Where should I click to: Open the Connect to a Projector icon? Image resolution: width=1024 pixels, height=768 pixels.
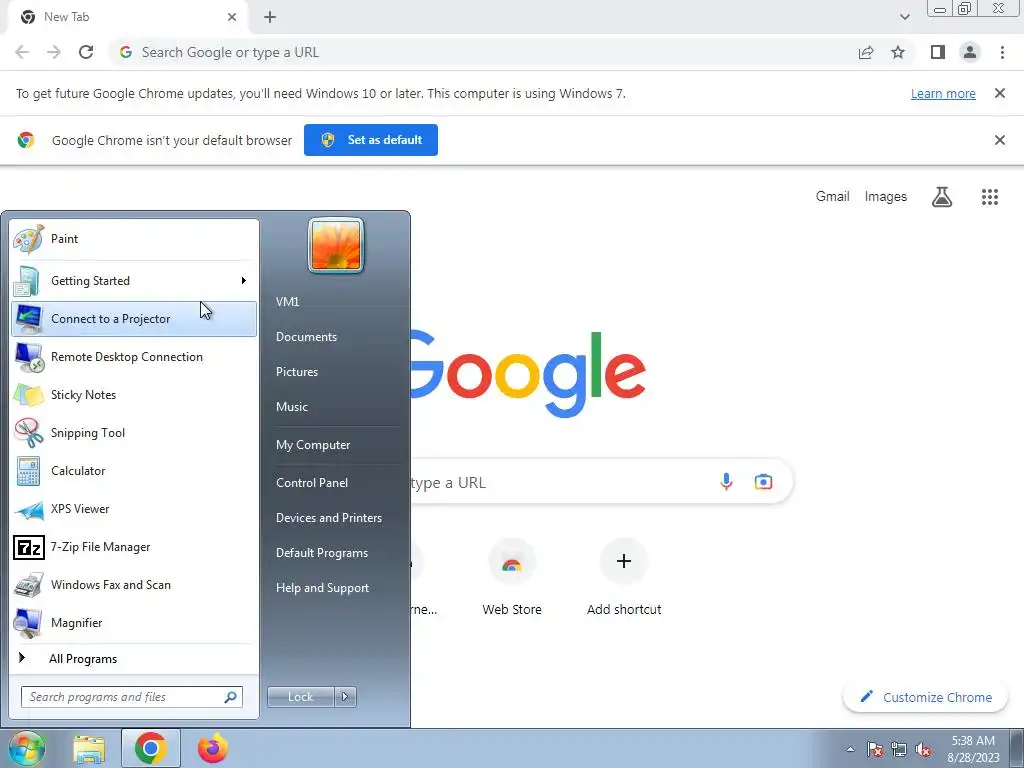coord(28,319)
